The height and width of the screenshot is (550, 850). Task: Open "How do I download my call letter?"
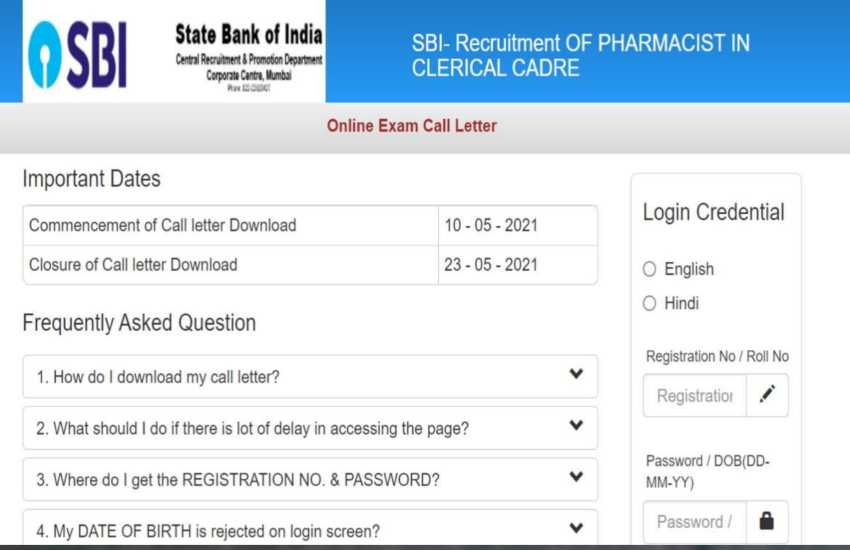(158, 377)
